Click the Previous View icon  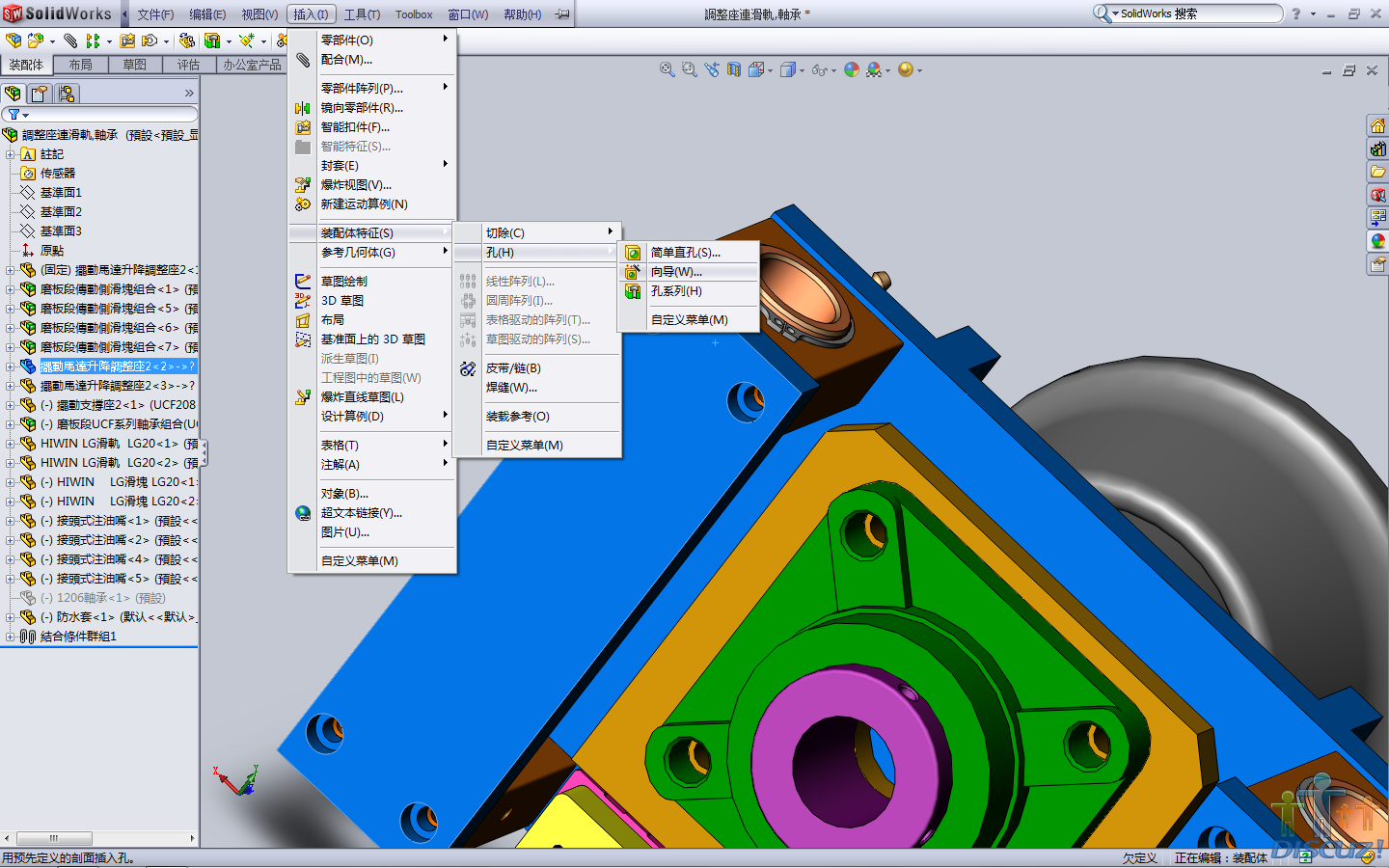click(712, 69)
